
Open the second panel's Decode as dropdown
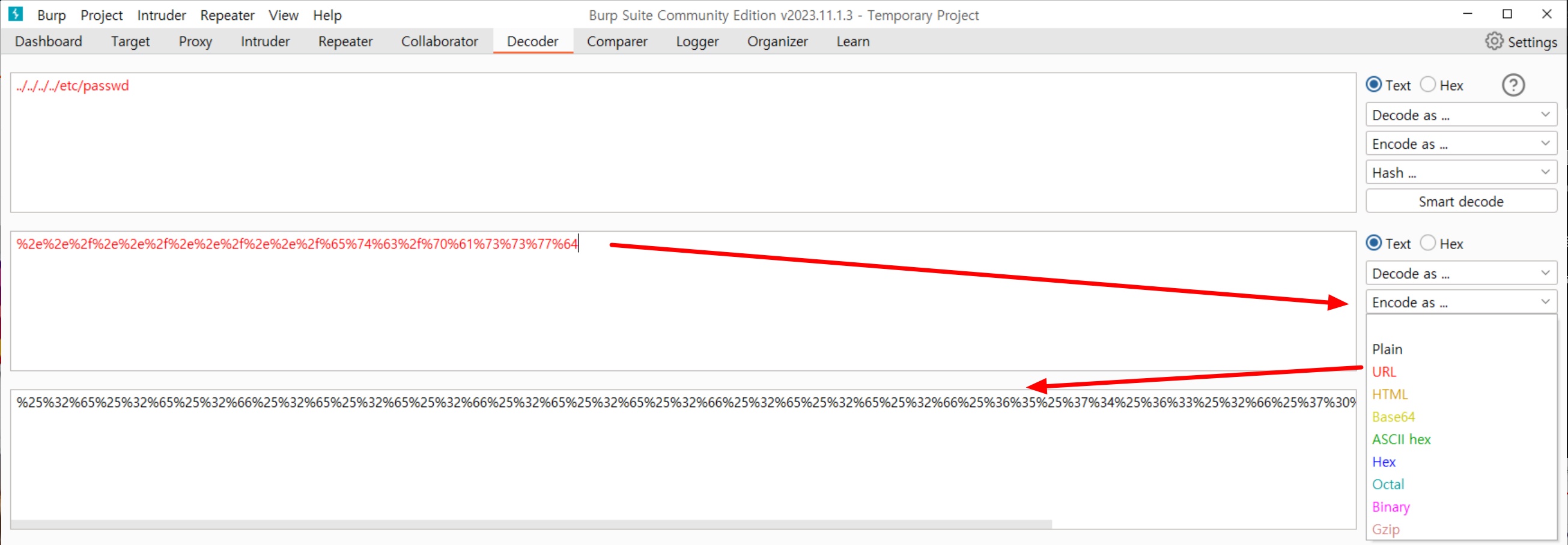[x=1461, y=274]
